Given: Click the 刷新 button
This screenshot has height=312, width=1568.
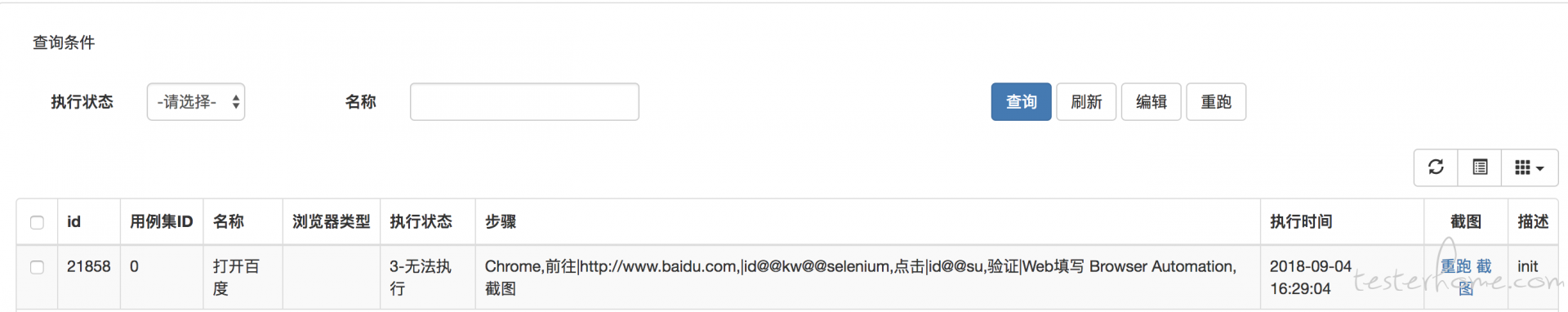Looking at the screenshot, I should (x=1086, y=102).
